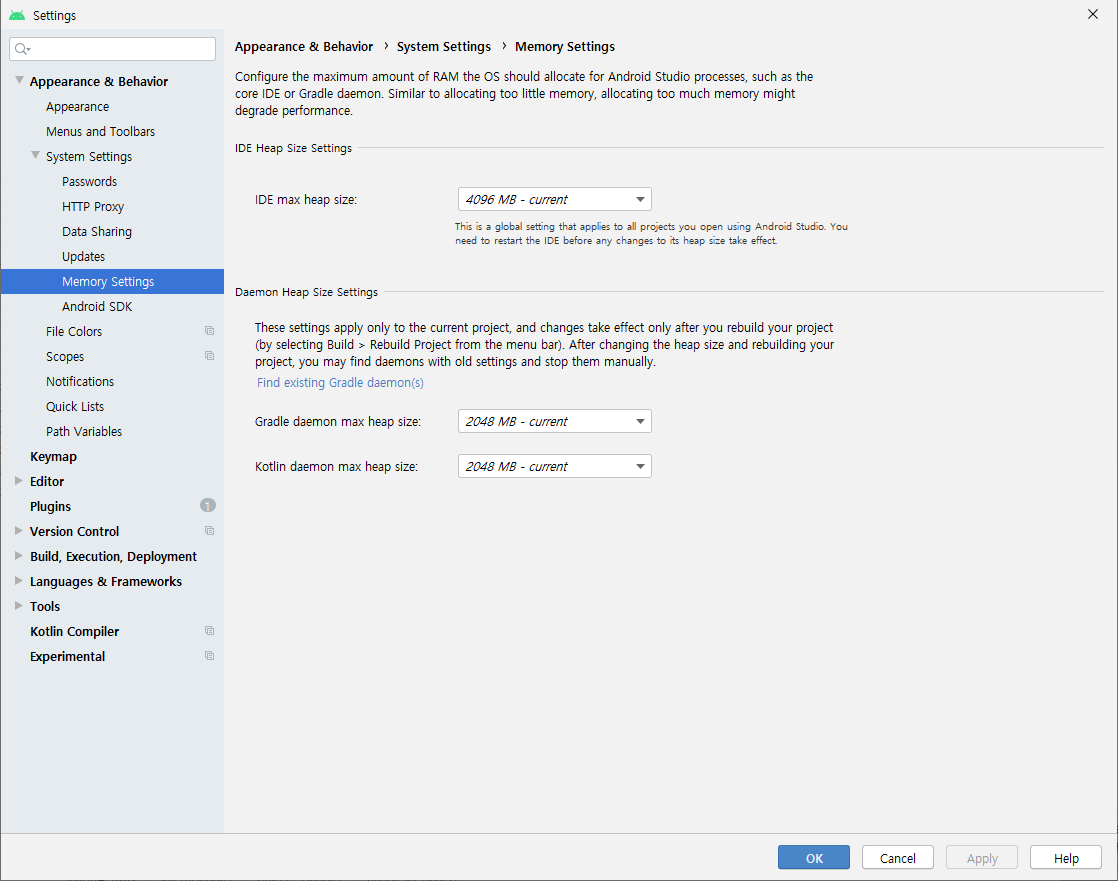Viewport: 1118px width, 881px height.
Task: Click the Plugins update count badge
Action: (x=207, y=505)
